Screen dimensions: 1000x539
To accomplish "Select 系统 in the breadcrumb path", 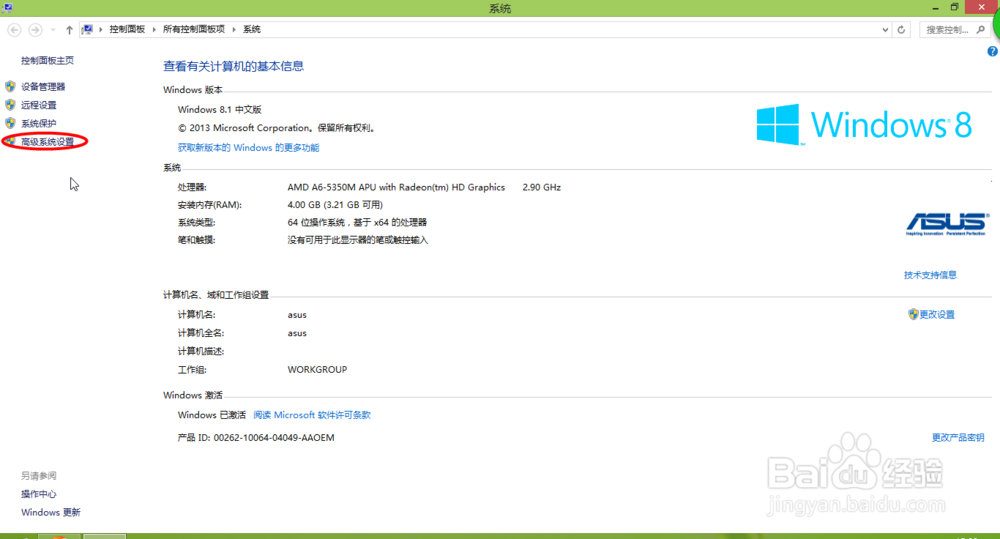I will 252,29.
